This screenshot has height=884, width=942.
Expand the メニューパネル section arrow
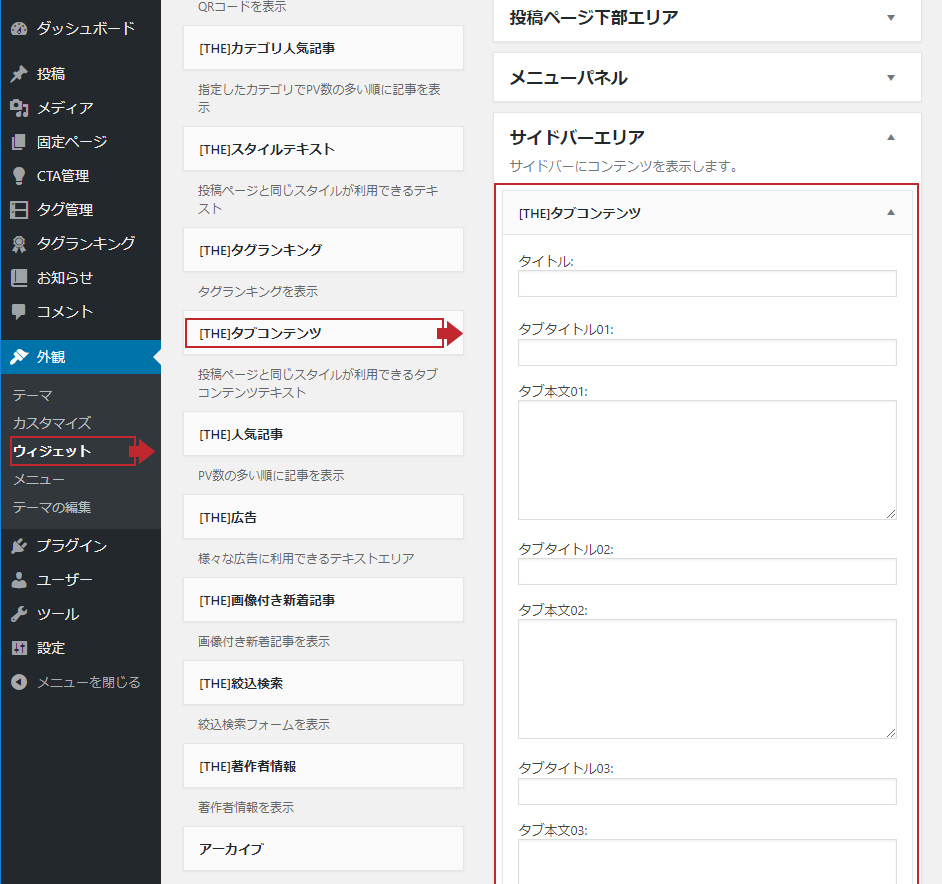[x=891, y=77]
